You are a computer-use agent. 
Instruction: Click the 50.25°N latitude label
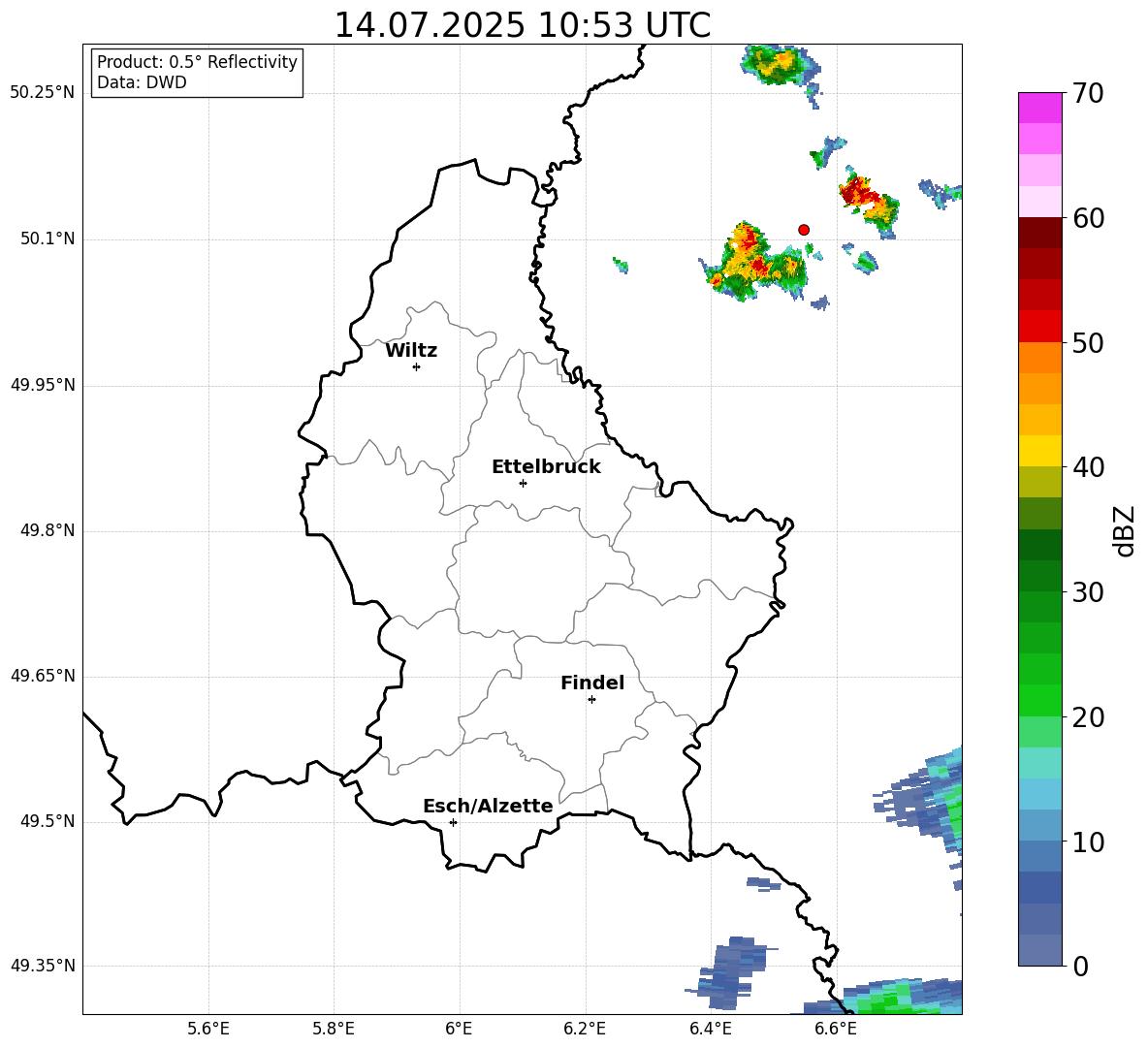[x=43, y=93]
